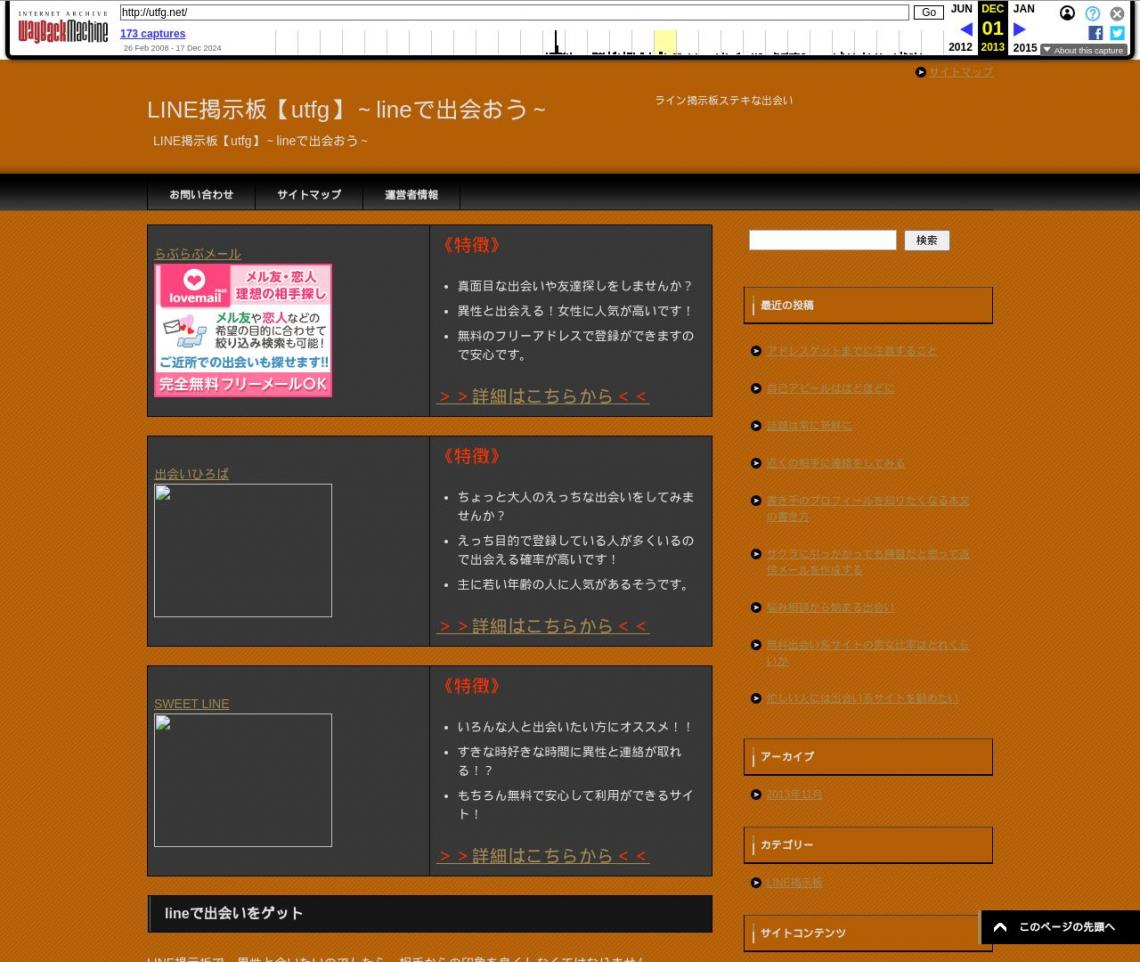This screenshot has height=962, width=1140.
Task: Open the お問い合わせ navigation tab
Action: 201,194
